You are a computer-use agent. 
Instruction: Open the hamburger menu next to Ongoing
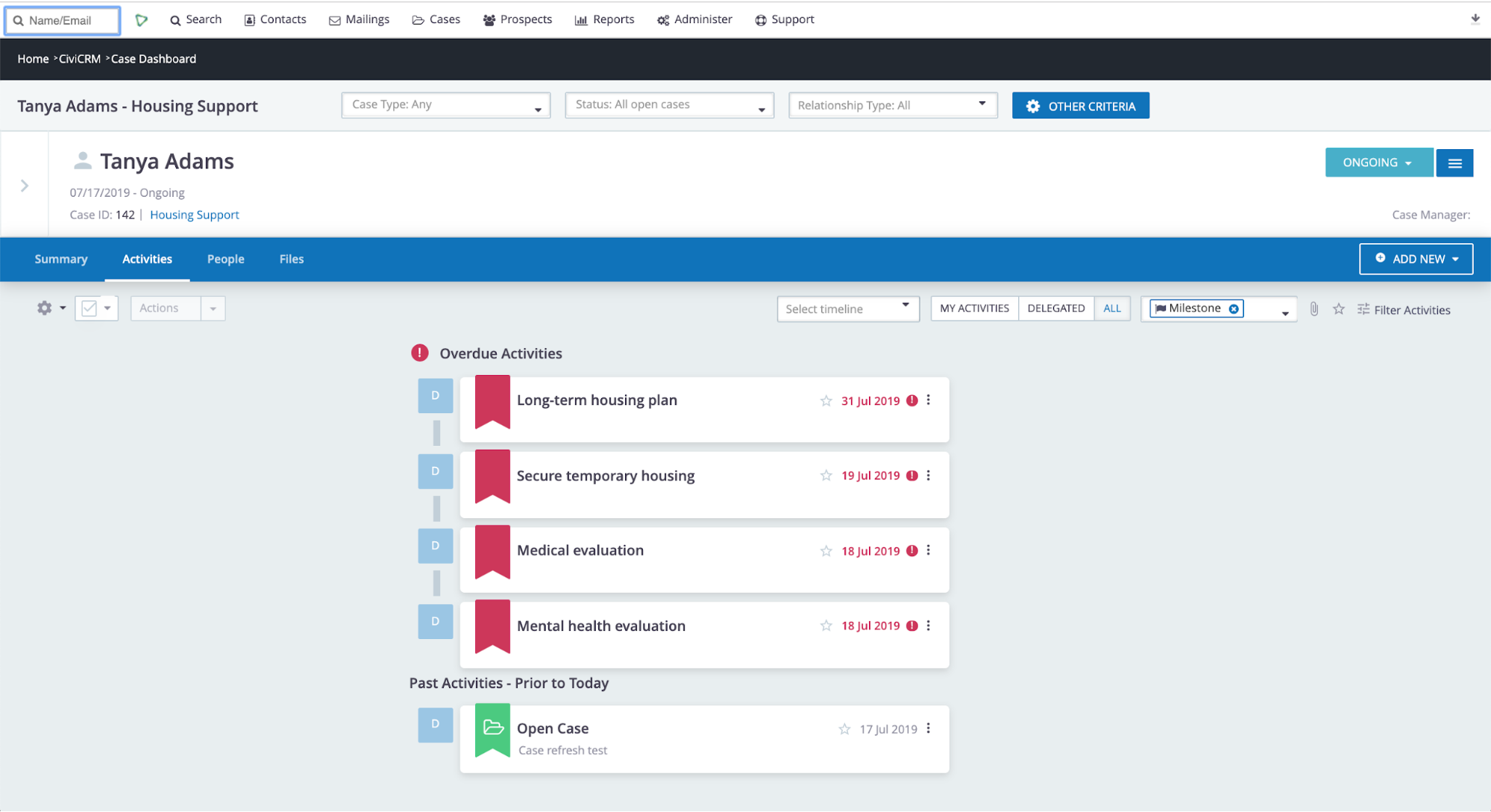pyautogui.click(x=1454, y=163)
